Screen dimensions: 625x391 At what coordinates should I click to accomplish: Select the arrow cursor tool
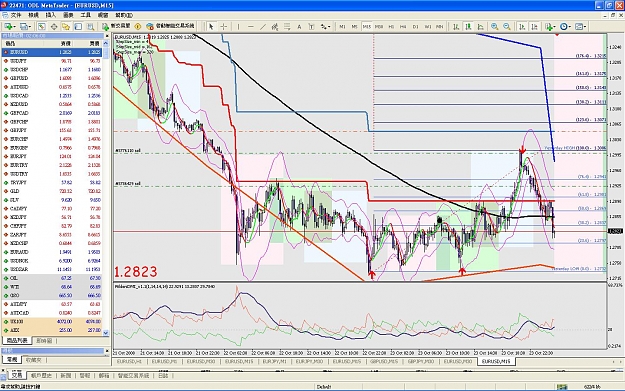point(211,26)
